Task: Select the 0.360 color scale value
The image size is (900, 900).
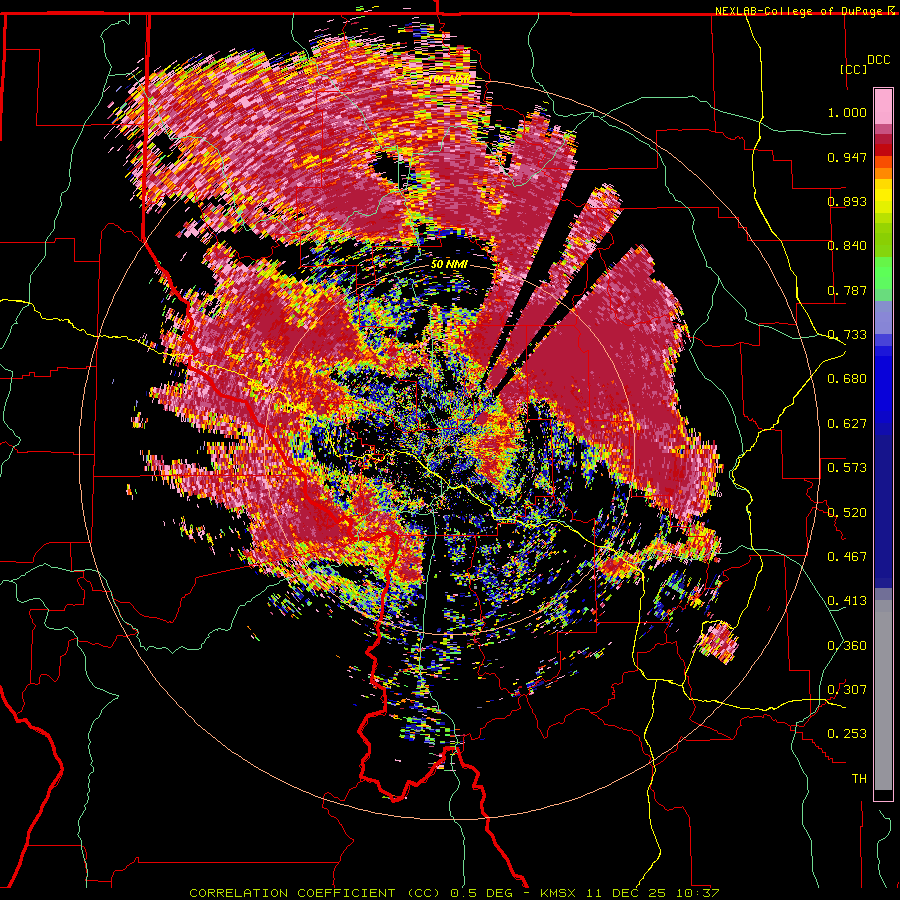Action: pyautogui.click(x=847, y=646)
